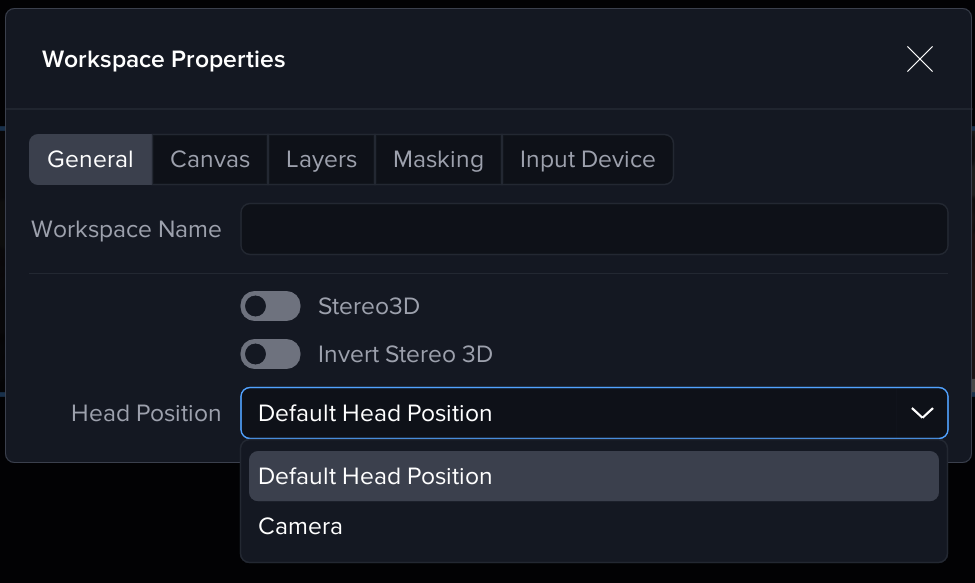
Task: Click the Stereo3D label text
Action: point(368,306)
